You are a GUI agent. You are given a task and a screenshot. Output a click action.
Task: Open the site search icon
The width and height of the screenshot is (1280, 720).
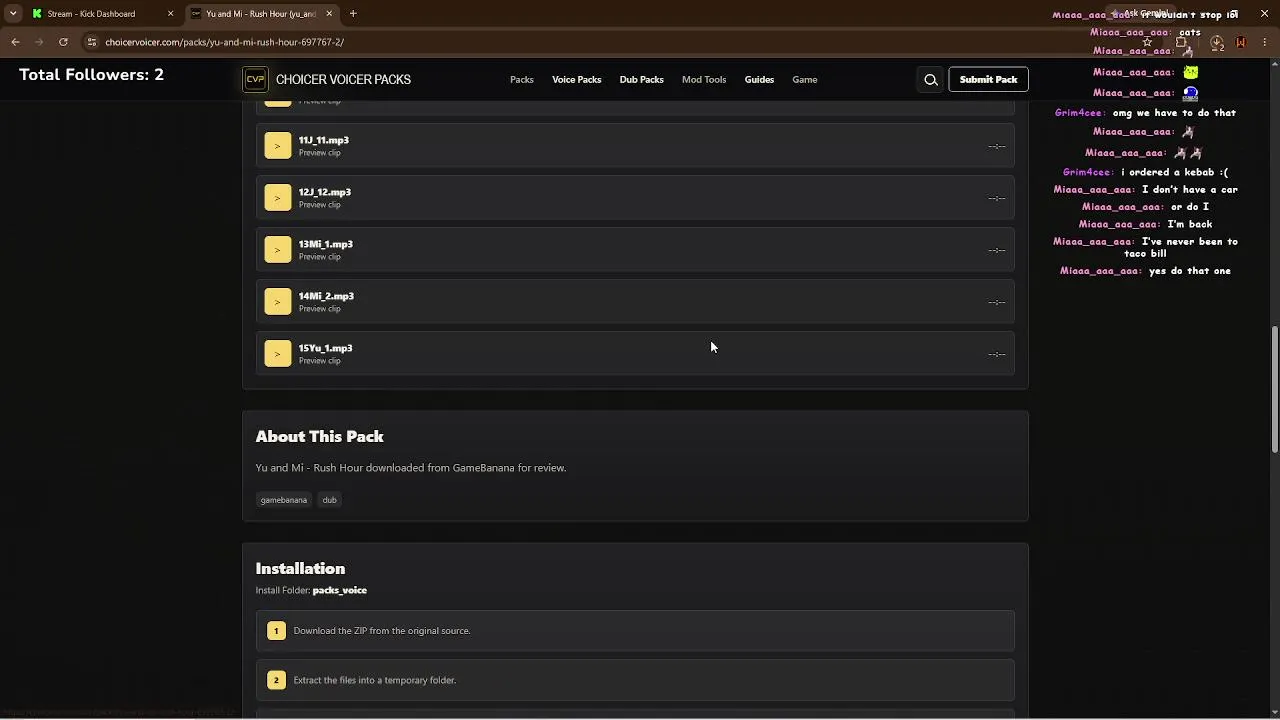pos(931,80)
